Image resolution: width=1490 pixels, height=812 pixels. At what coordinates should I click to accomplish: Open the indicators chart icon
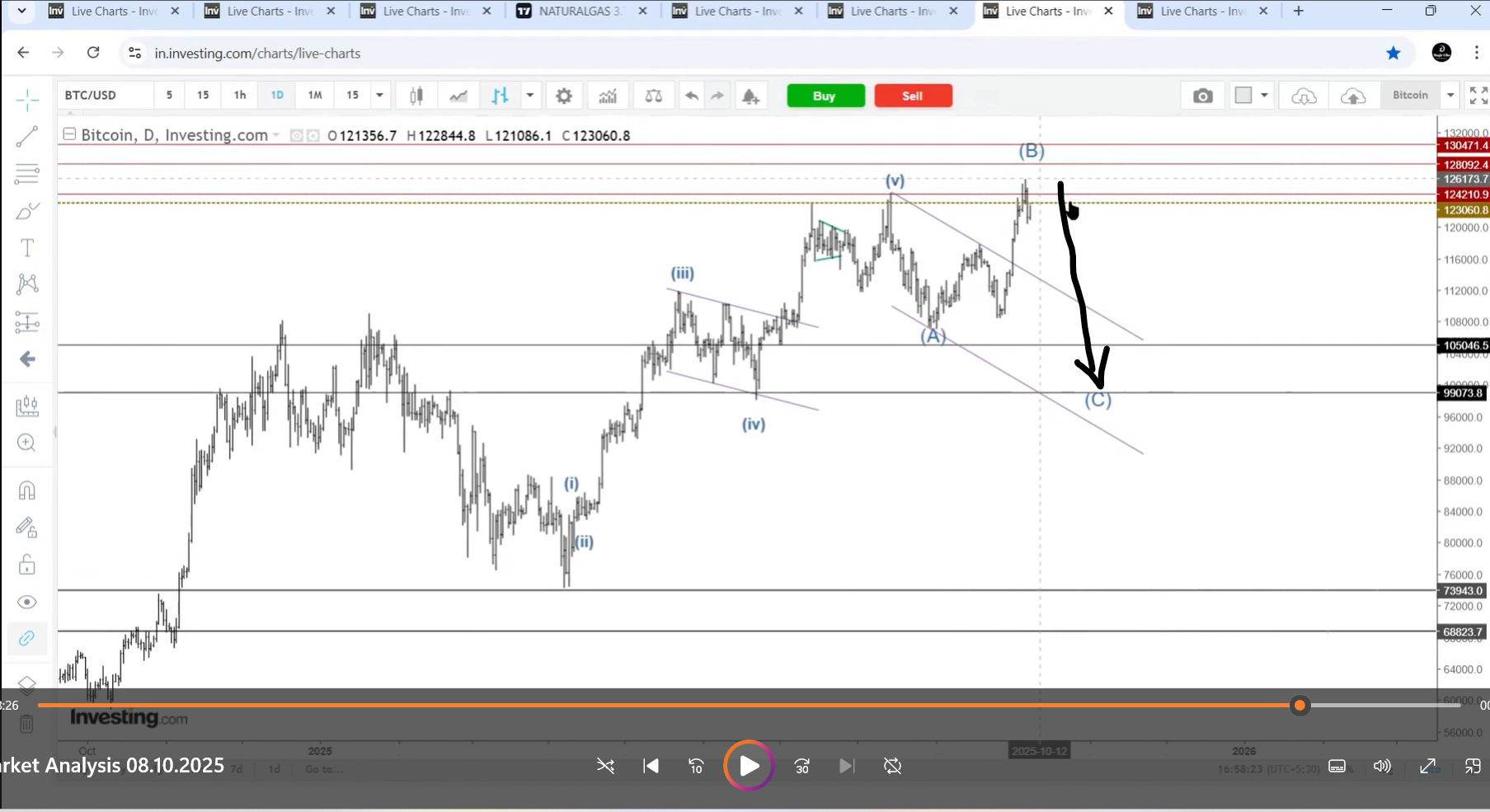[x=608, y=96]
